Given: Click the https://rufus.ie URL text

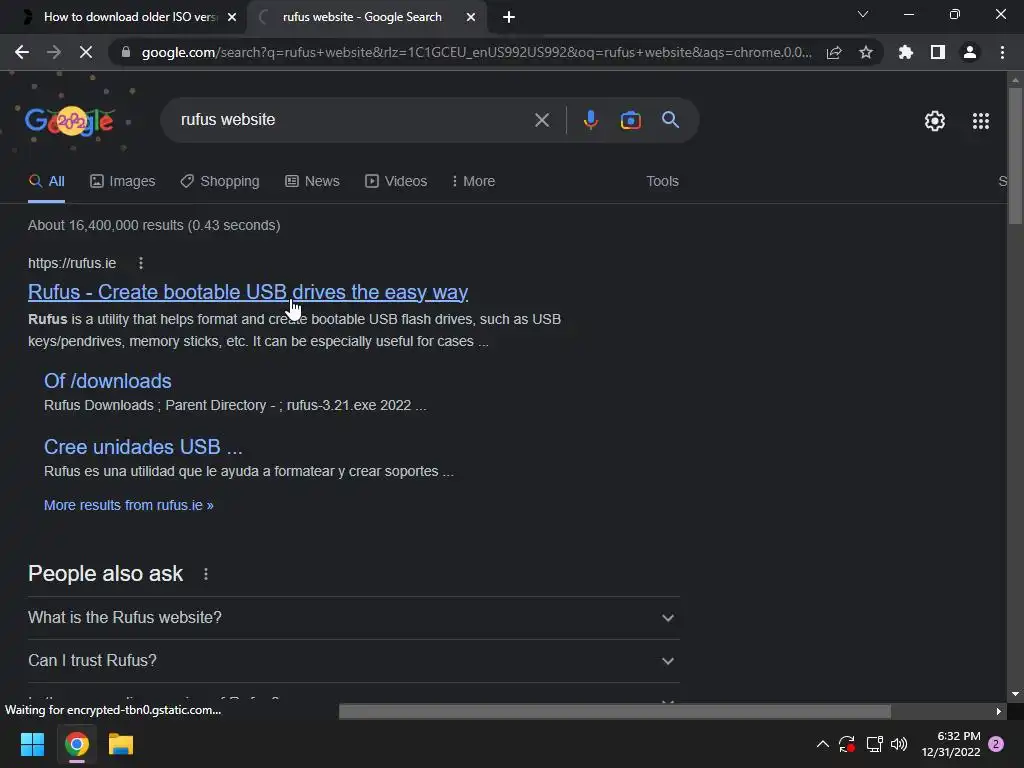Looking at the screenshot, I should [72, 263].
